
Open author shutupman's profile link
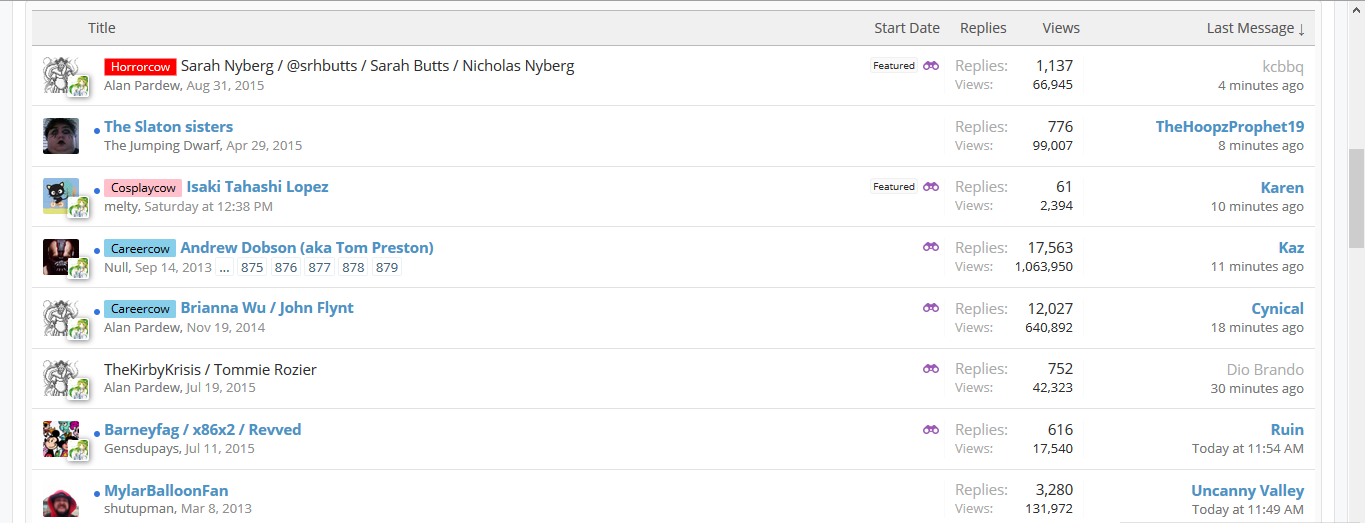[138, 509]
